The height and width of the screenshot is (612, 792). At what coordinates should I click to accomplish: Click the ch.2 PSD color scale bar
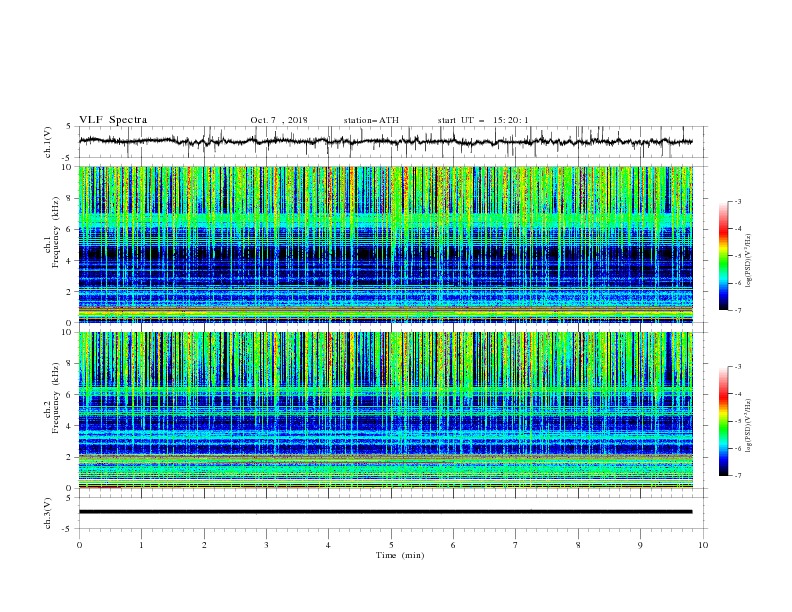click(724, 421)
